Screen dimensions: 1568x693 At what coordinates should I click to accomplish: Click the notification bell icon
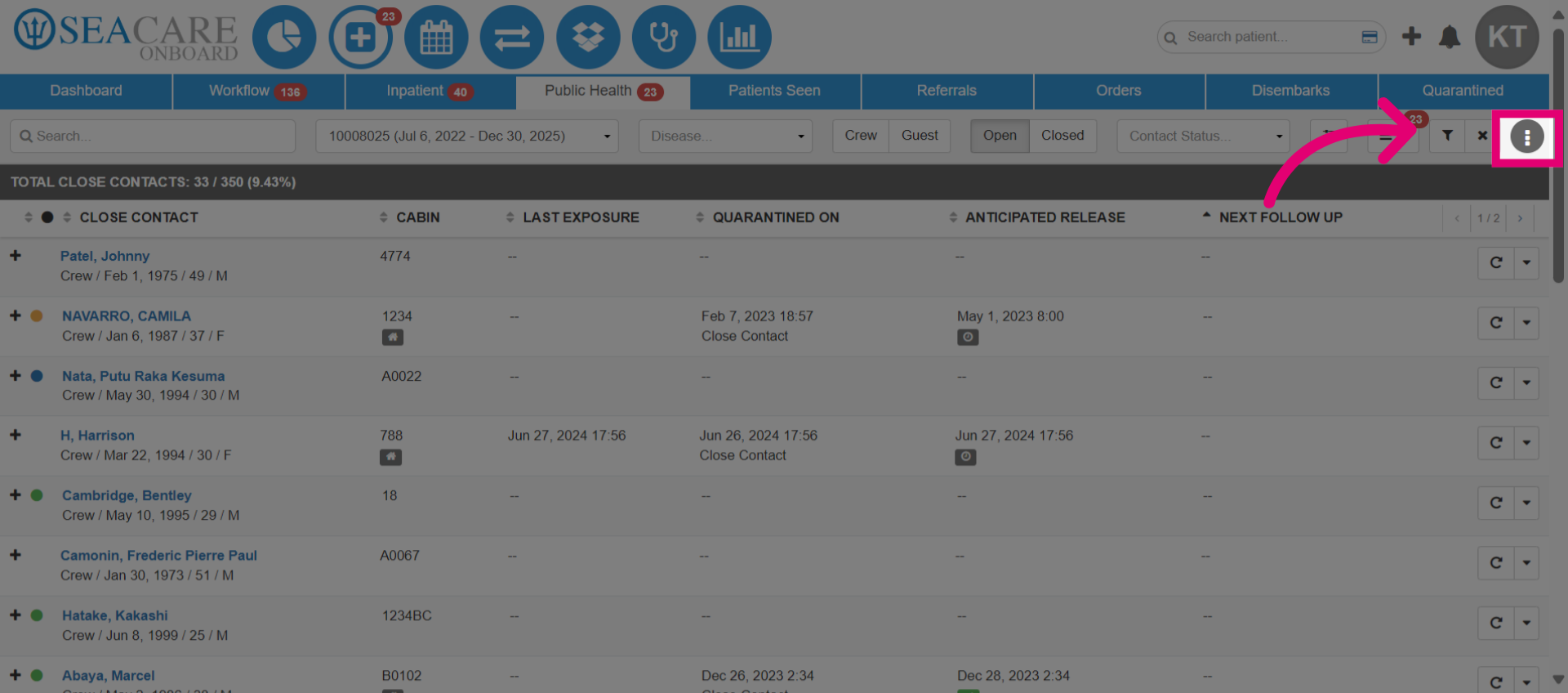point(1450,37)
